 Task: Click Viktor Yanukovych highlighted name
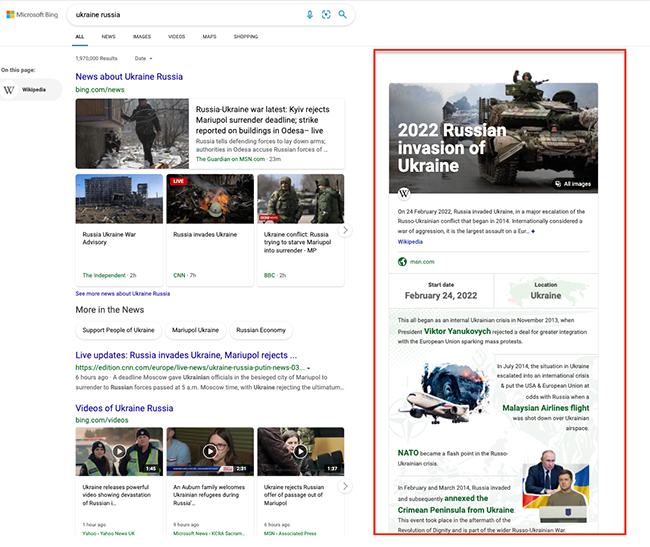[x=457, y=331]
